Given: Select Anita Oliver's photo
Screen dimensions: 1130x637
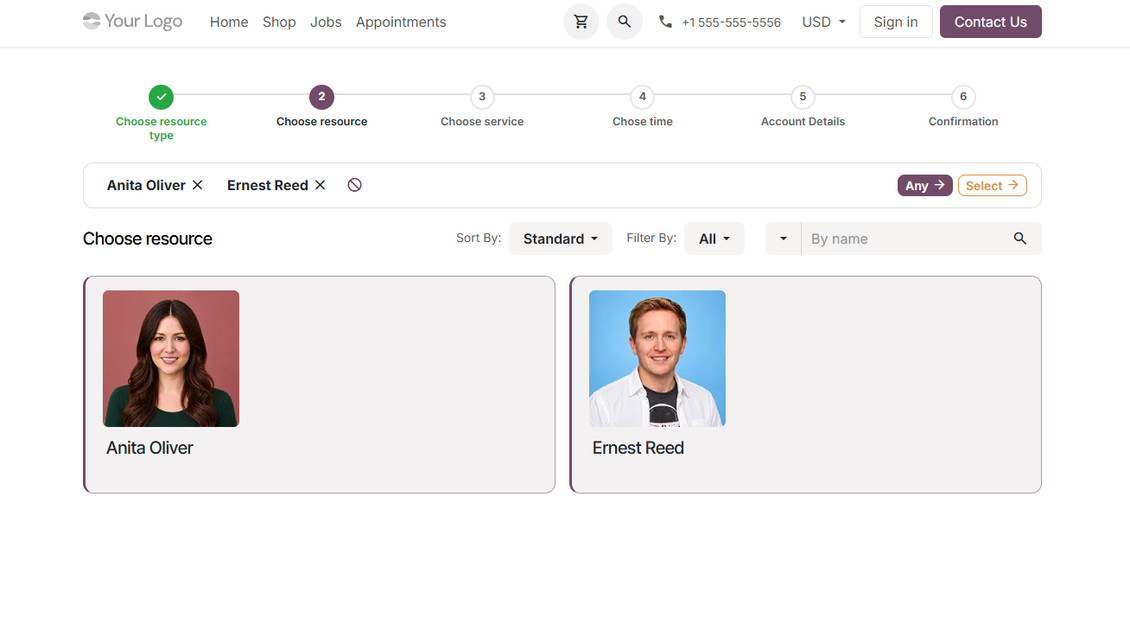Looking at the screenshot, I should click(x=171, y=358).
